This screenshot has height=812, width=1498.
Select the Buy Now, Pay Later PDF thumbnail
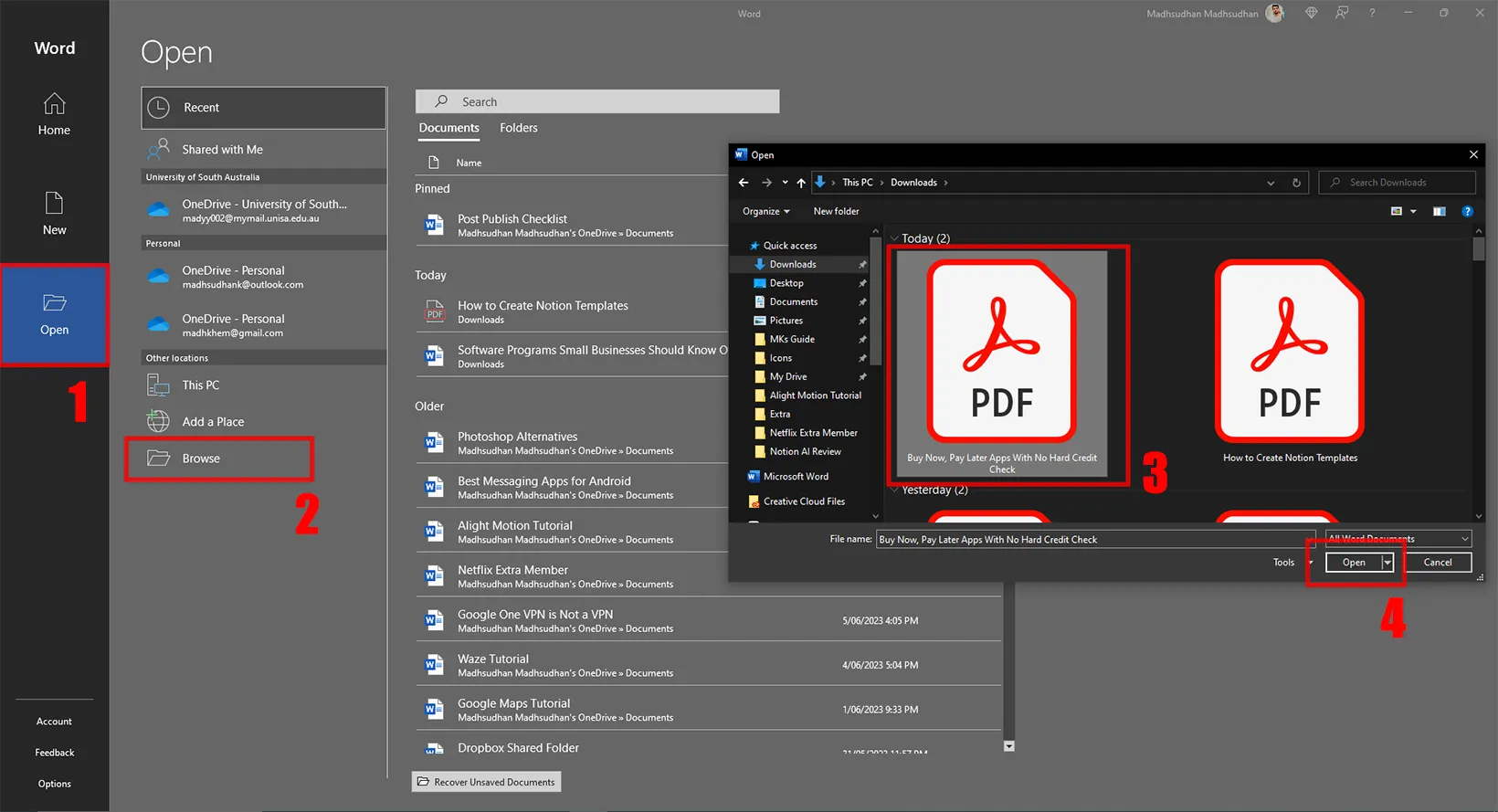(x=1002, y=364)
